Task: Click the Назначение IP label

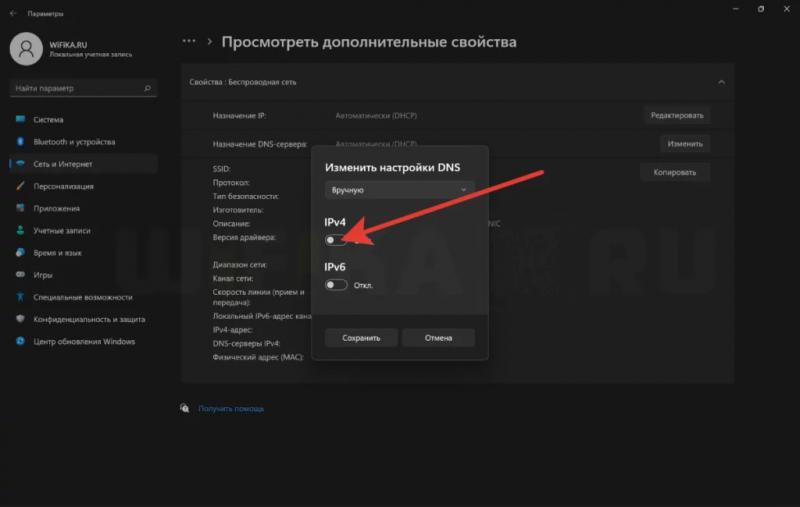Action: (239, 116)
